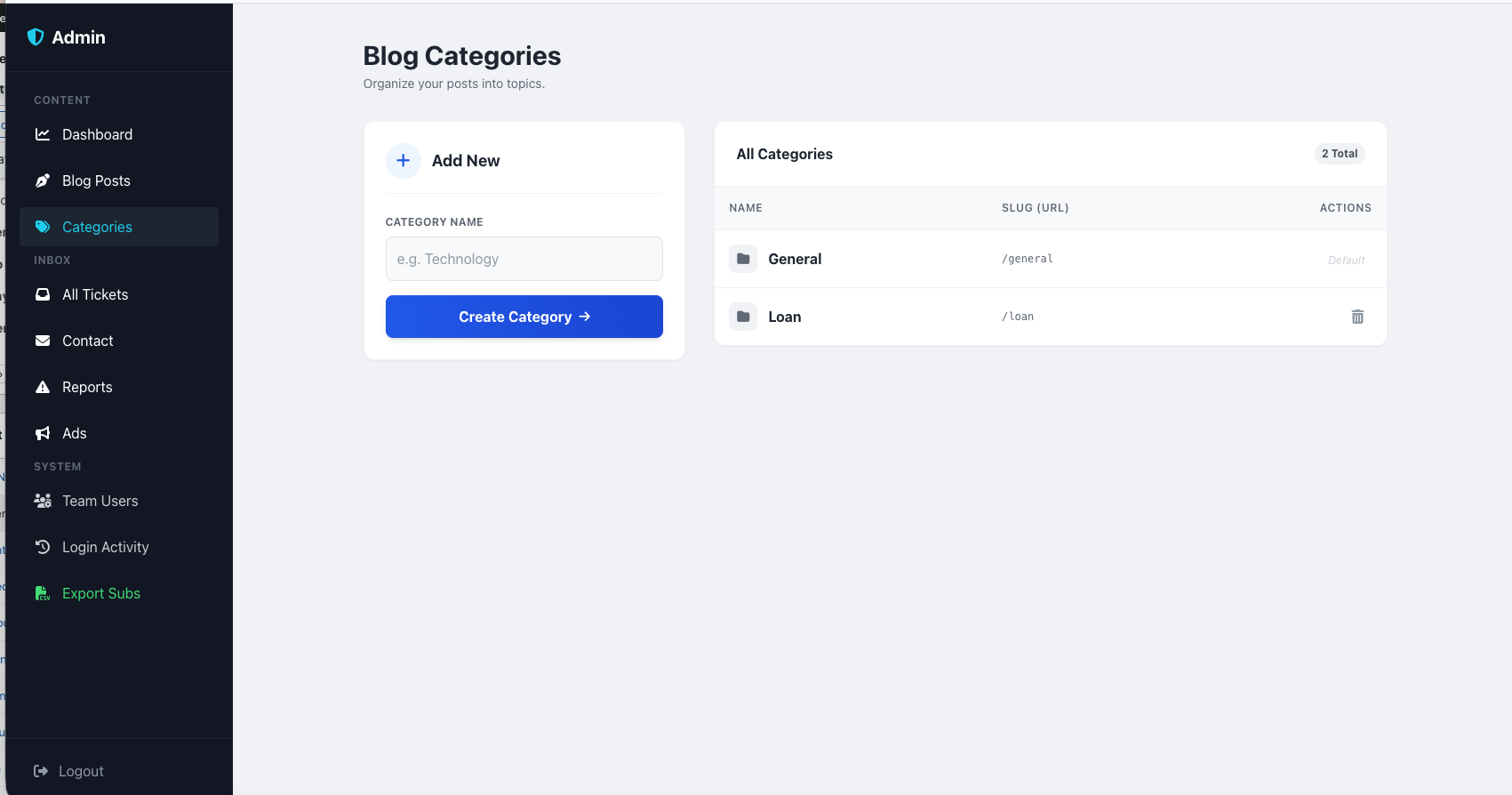Click the Create Category button

coord(524,317)
